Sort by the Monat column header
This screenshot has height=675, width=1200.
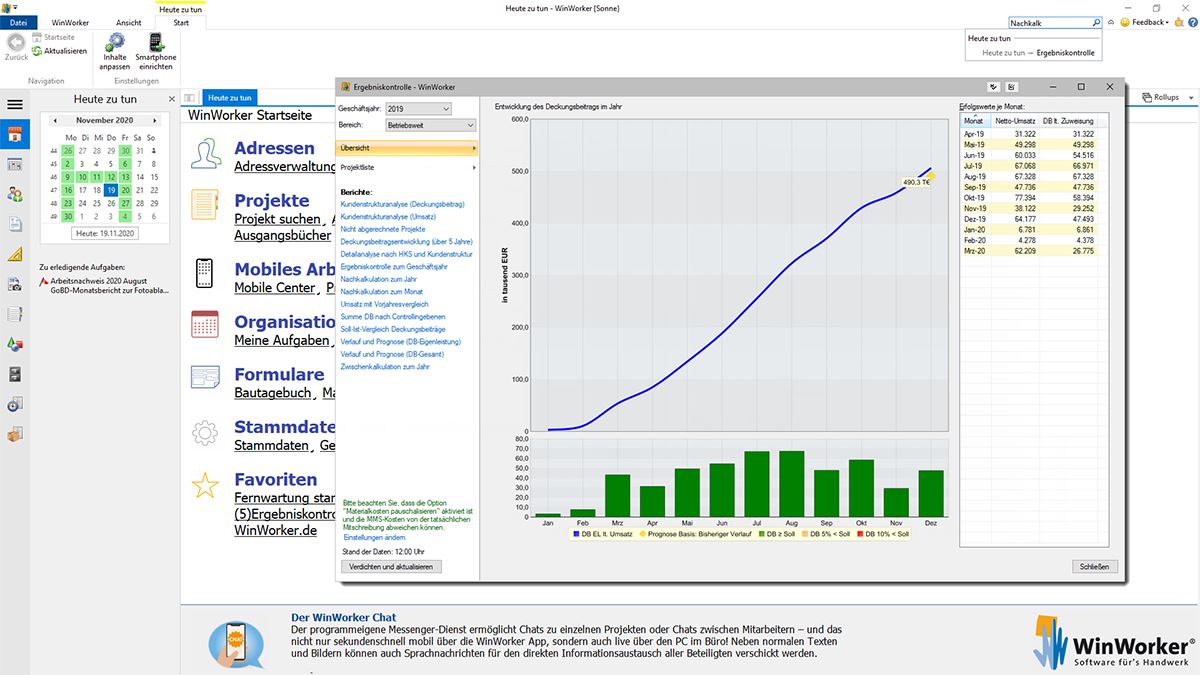pyautogui.click(x=974, y=120)
